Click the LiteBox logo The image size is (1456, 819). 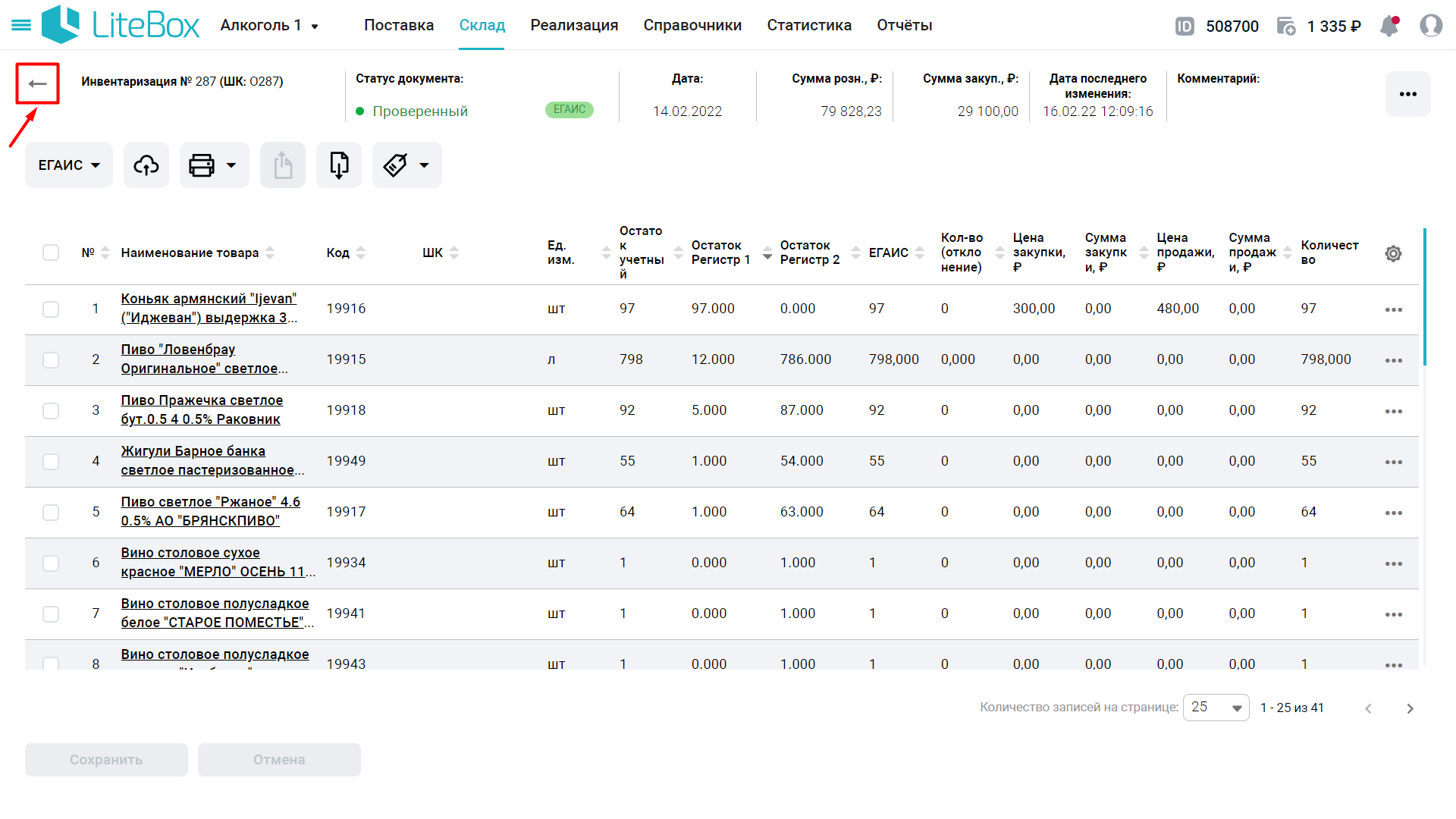[121, 25]
